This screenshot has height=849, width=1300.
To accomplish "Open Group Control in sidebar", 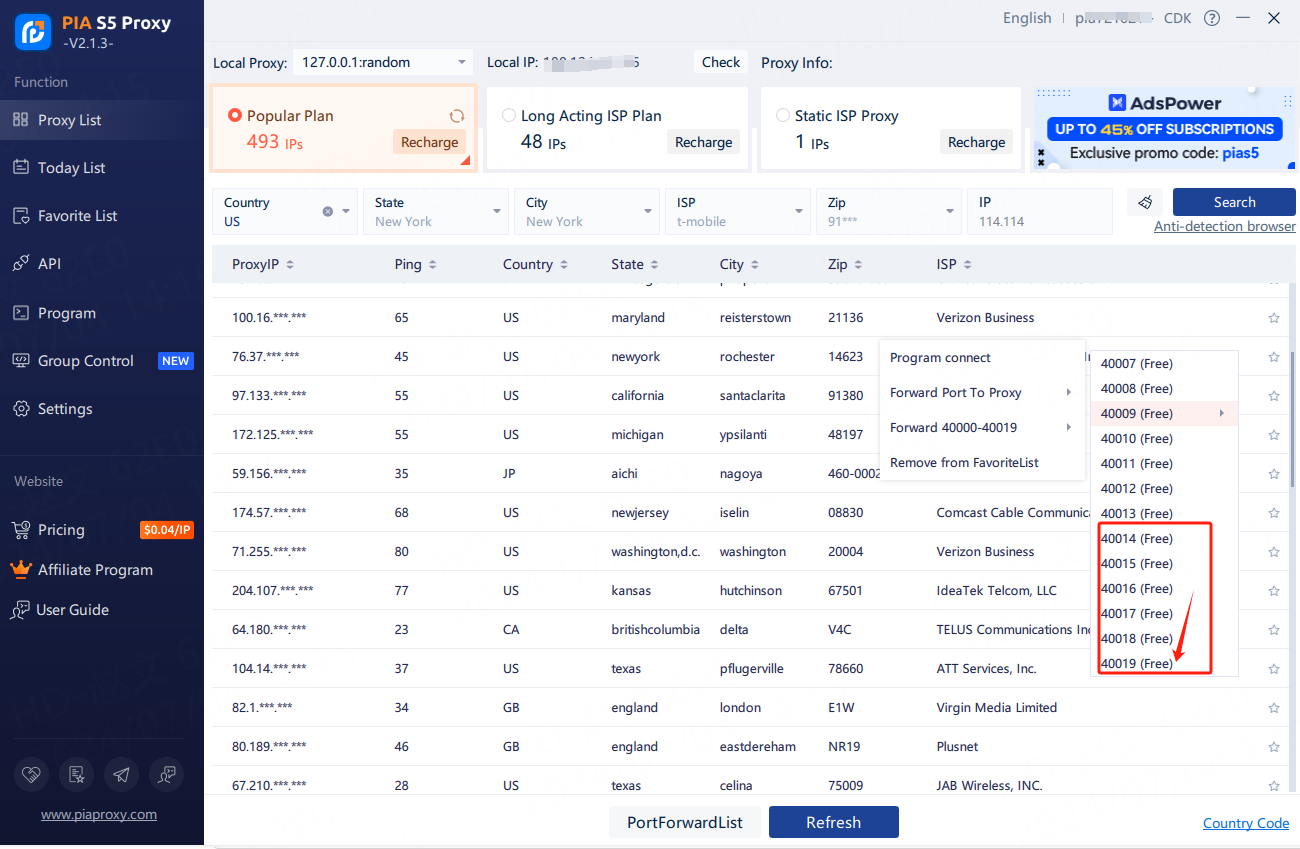I will pyautogui.click(x=102, y=361).
